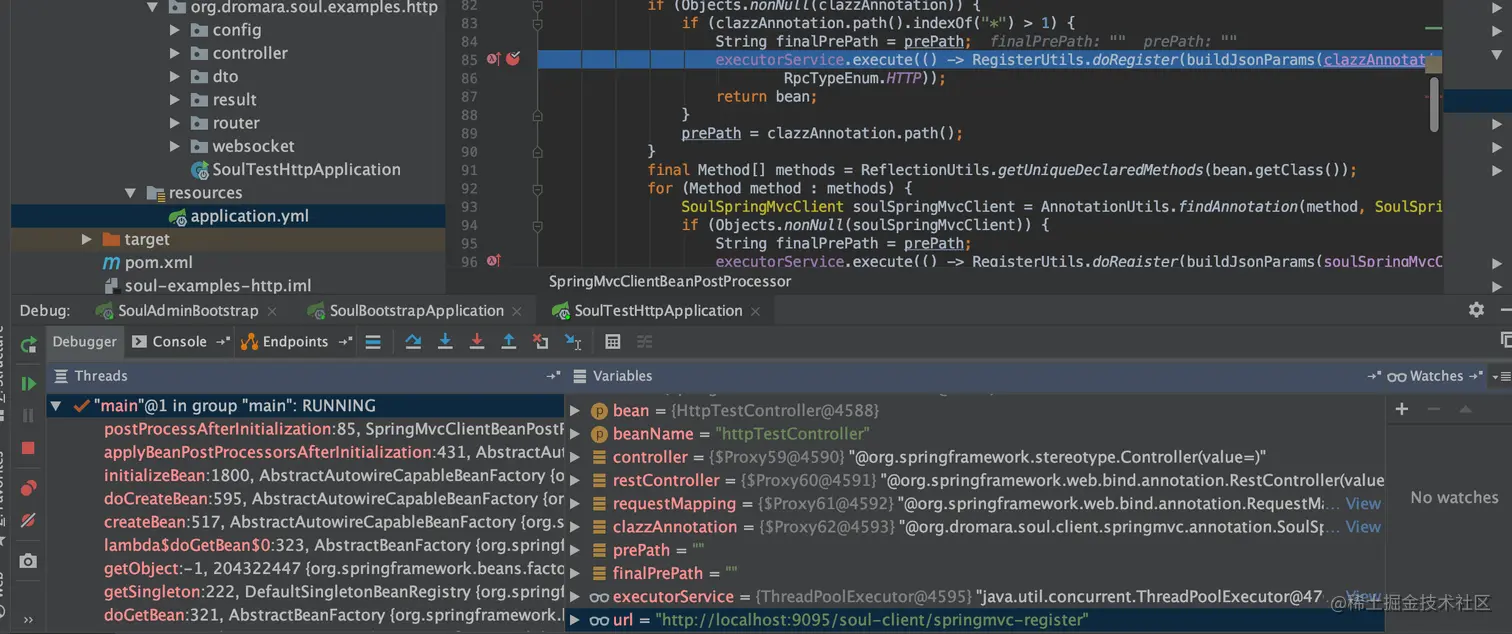This screenshot has height=634, width=1512.
Task: Open application.yml in the project tree
Action: click(x=250, y=216)
